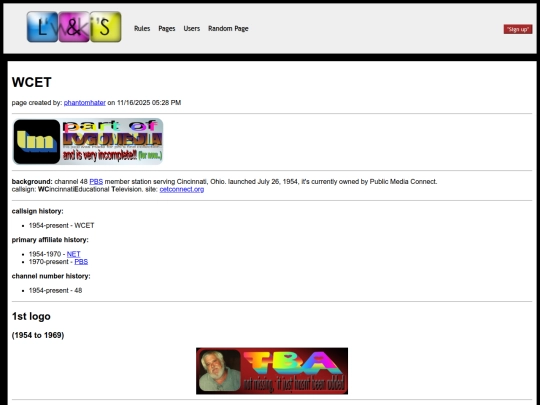Viewport: 540px width, 405px height.
Task: Click the L'W&K'S site logo
Action: click(74, 27)
